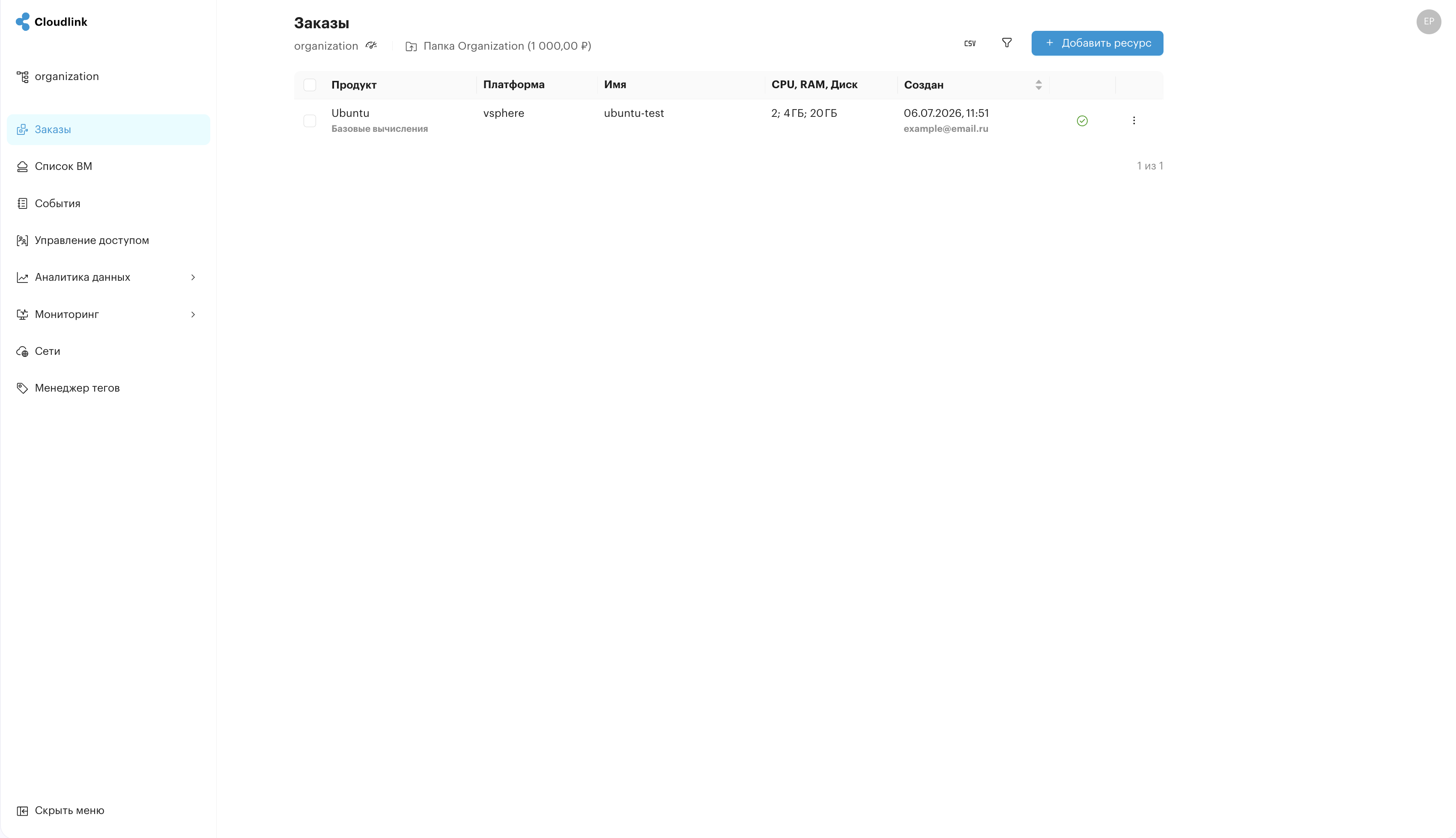The width and height of the screenshot is (1456, 838).
Task: Expand the Аналитика данных submenu chevron
Action: coord(193,277)
